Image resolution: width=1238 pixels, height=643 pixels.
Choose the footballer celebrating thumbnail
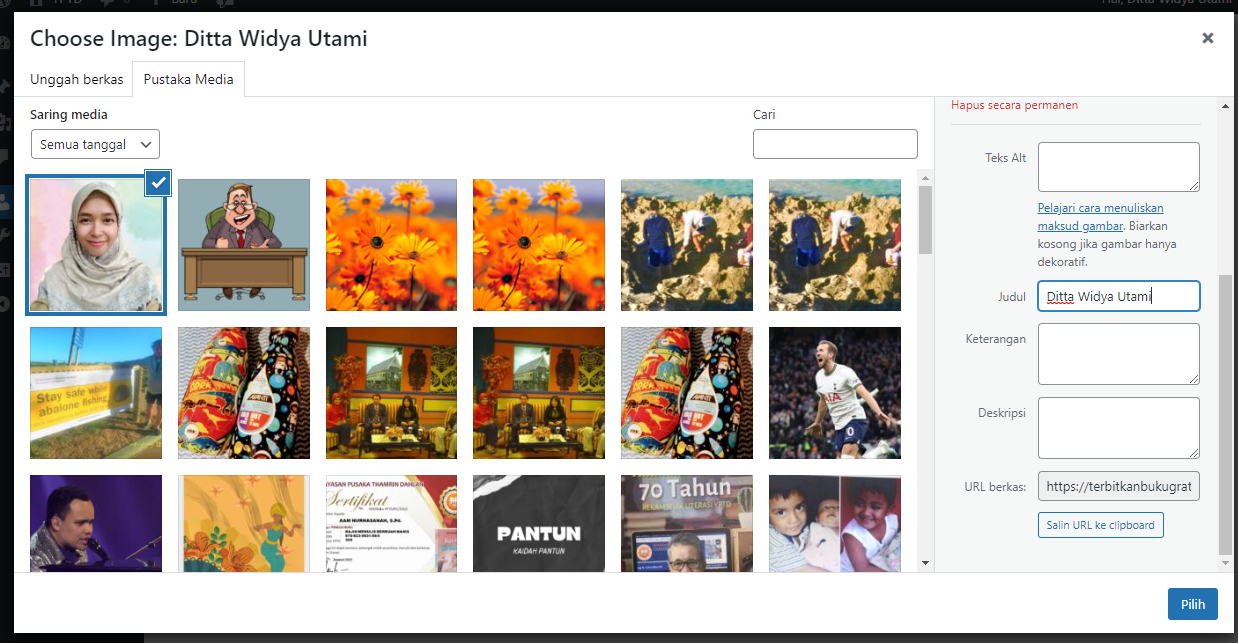tap(835, 393)
